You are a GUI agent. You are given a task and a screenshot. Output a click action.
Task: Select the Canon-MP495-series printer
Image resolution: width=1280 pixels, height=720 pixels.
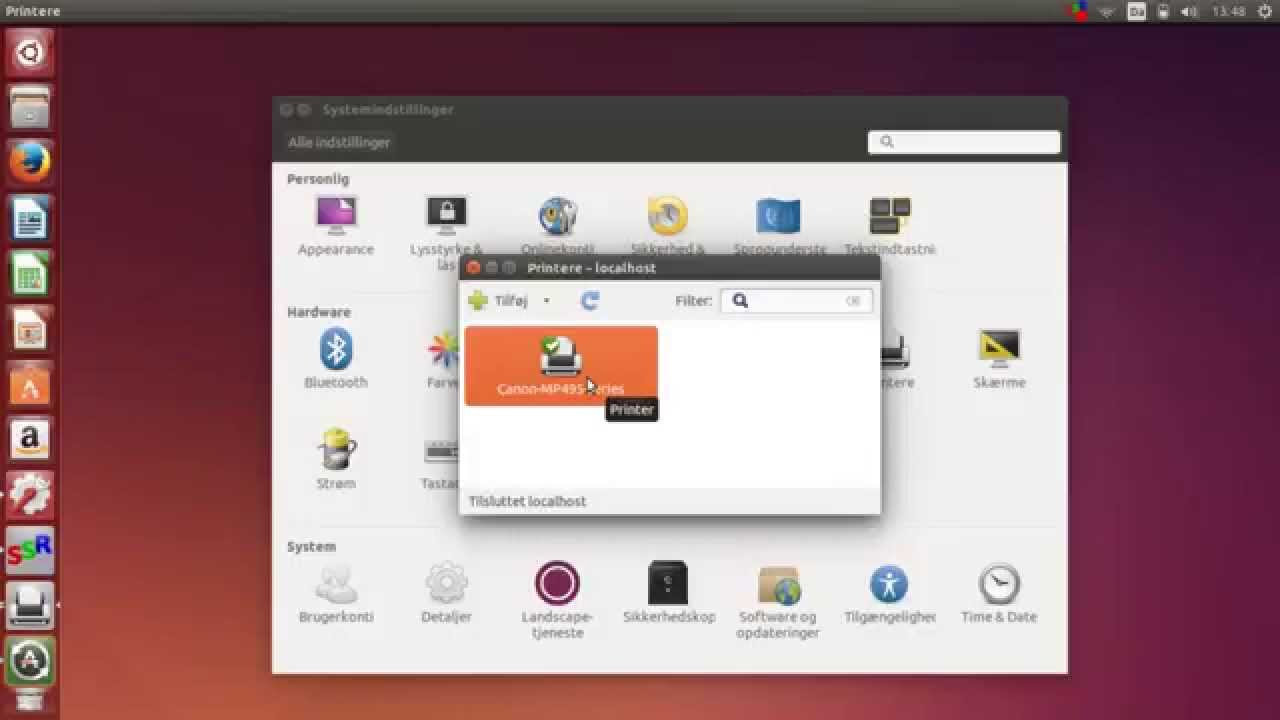(x=561, y=366)
